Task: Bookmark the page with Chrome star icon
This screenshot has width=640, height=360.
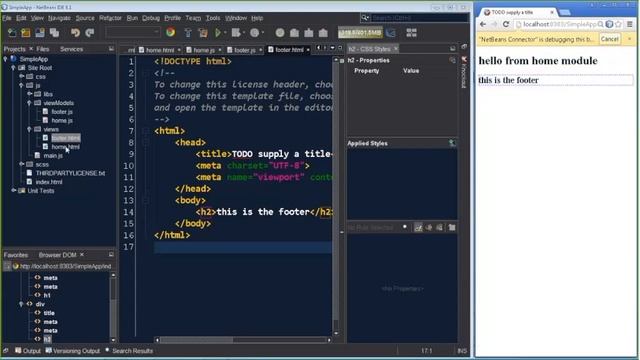Action: tap(618, 24)
